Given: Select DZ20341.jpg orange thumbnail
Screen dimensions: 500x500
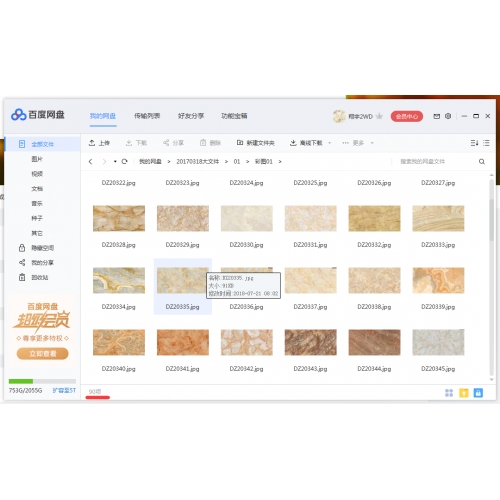Looking at the screenshot, I should 183,342.
